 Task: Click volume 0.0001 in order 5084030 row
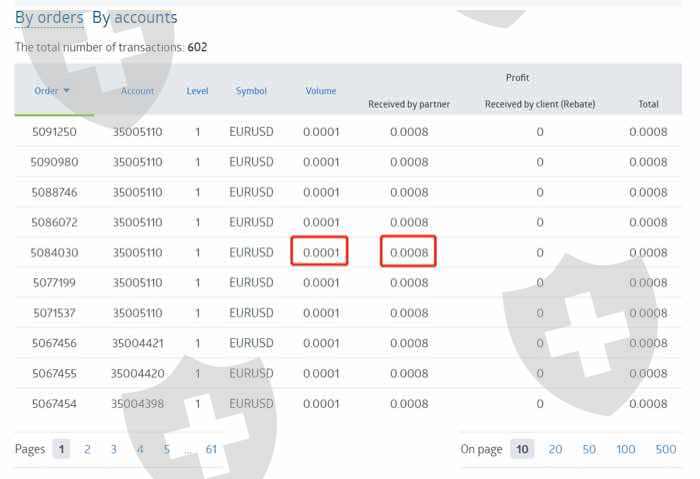point(321,252)
